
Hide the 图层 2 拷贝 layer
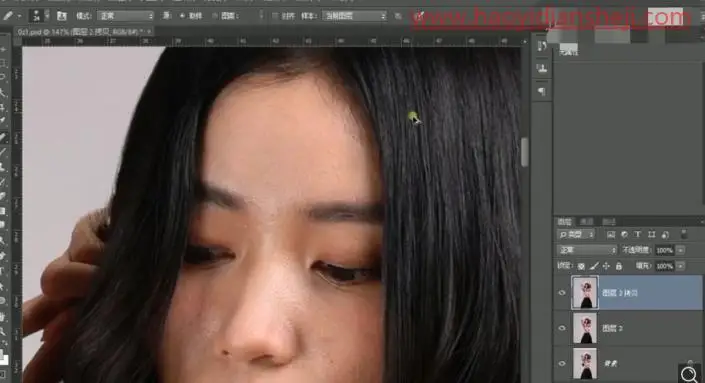click(562, 293)
